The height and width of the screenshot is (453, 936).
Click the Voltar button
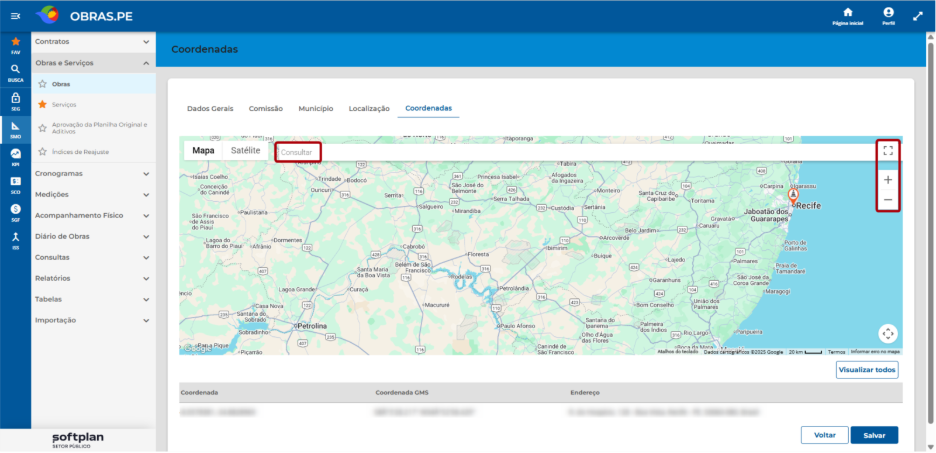824,435
